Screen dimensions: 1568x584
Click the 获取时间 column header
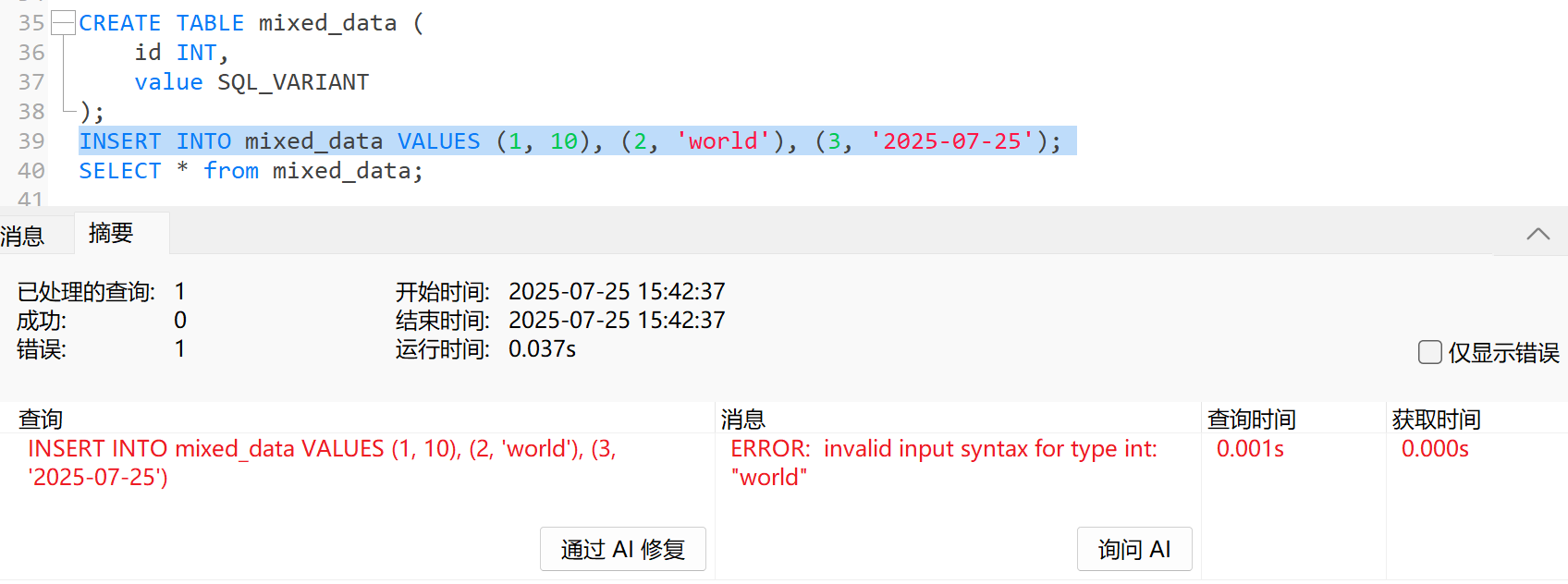click(1434, 420)
